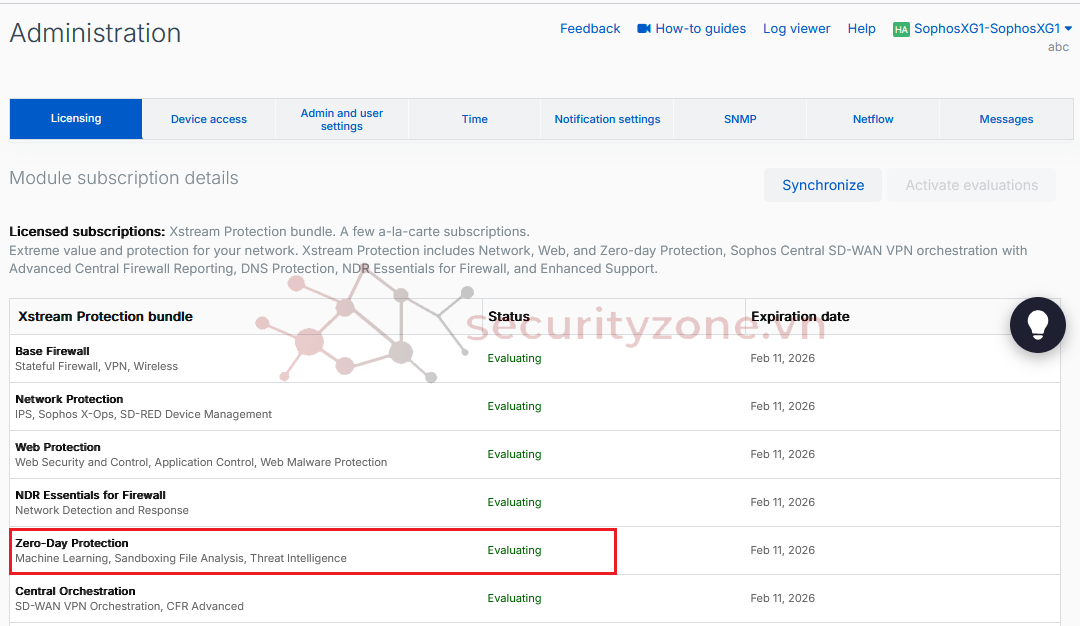Click the lightbulb assistant icon

pyautogui.click(x=1037, y=325)
